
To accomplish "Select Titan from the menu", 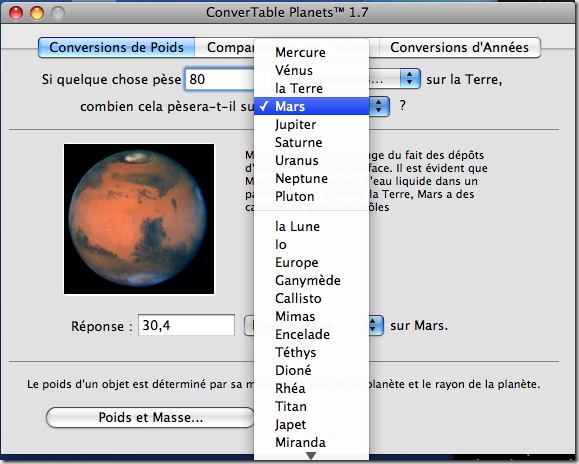I will point(311,407).
